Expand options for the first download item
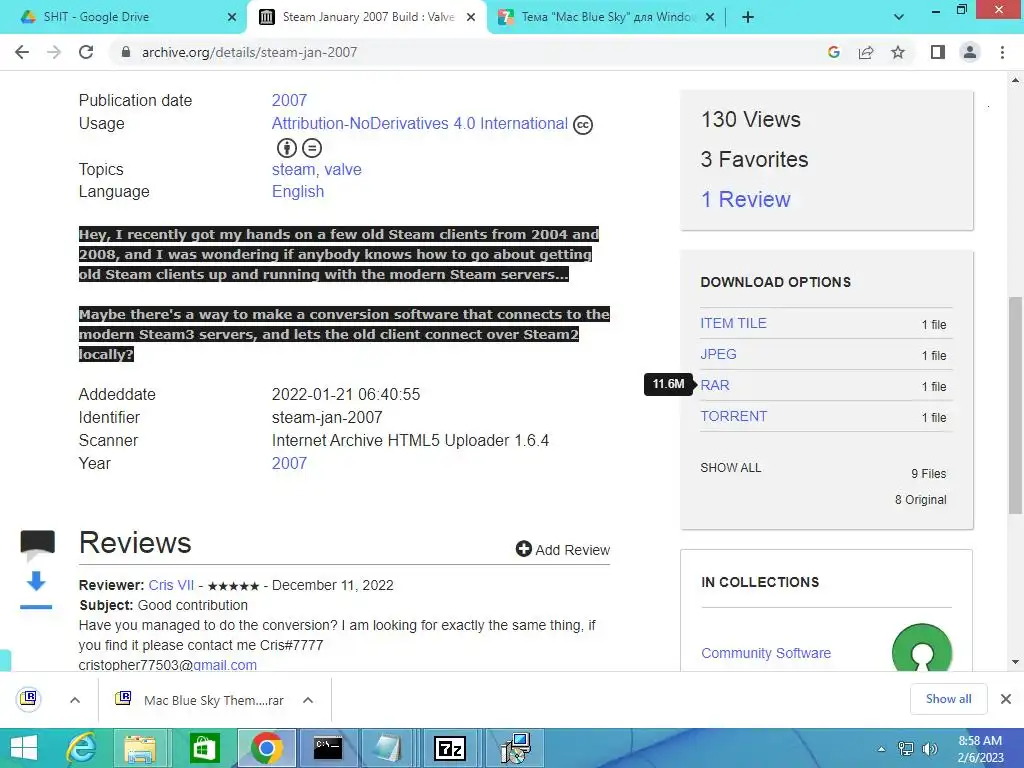 [75, 700]
